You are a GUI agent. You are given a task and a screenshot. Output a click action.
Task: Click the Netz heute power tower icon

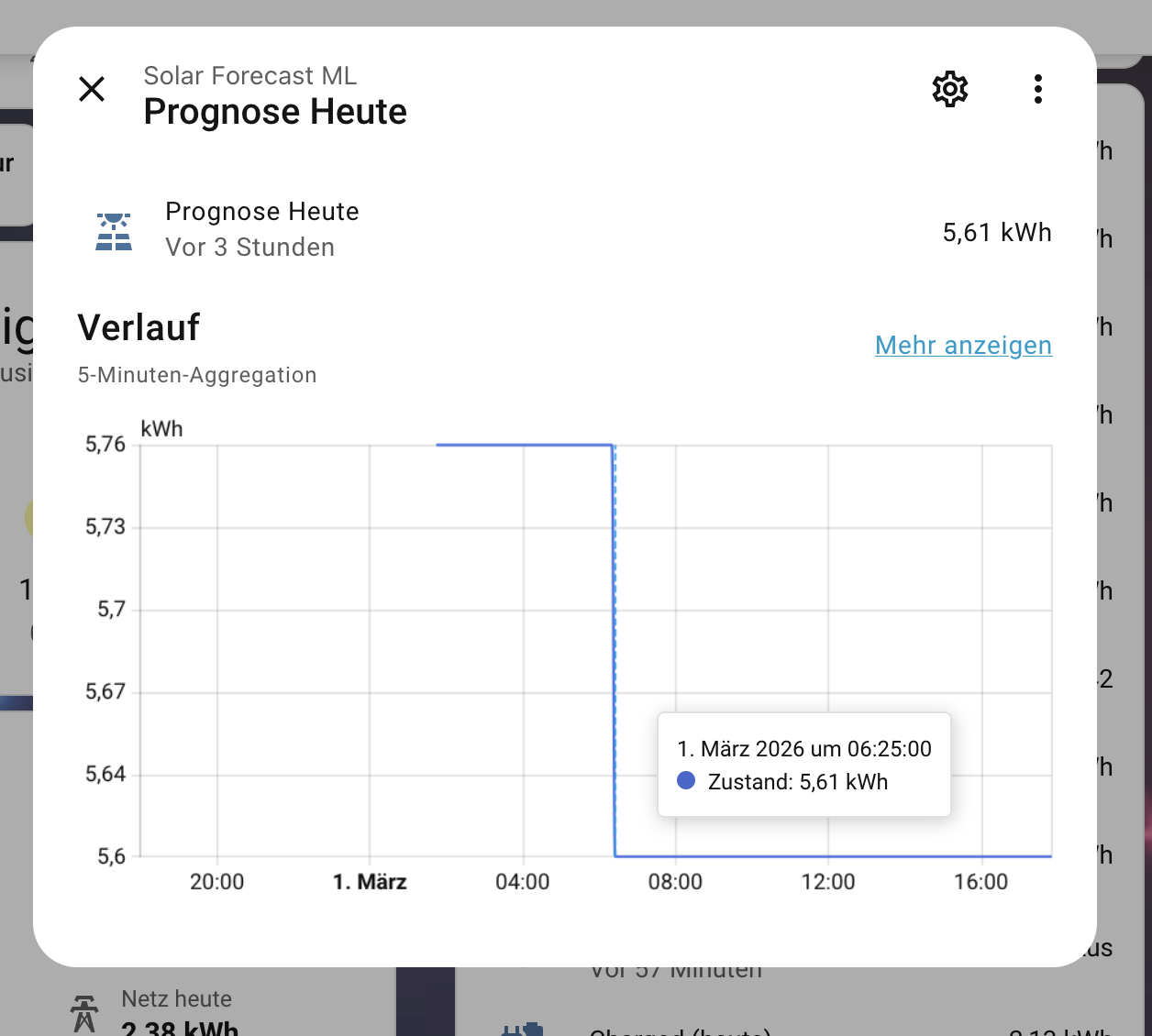coord(84,1014)
